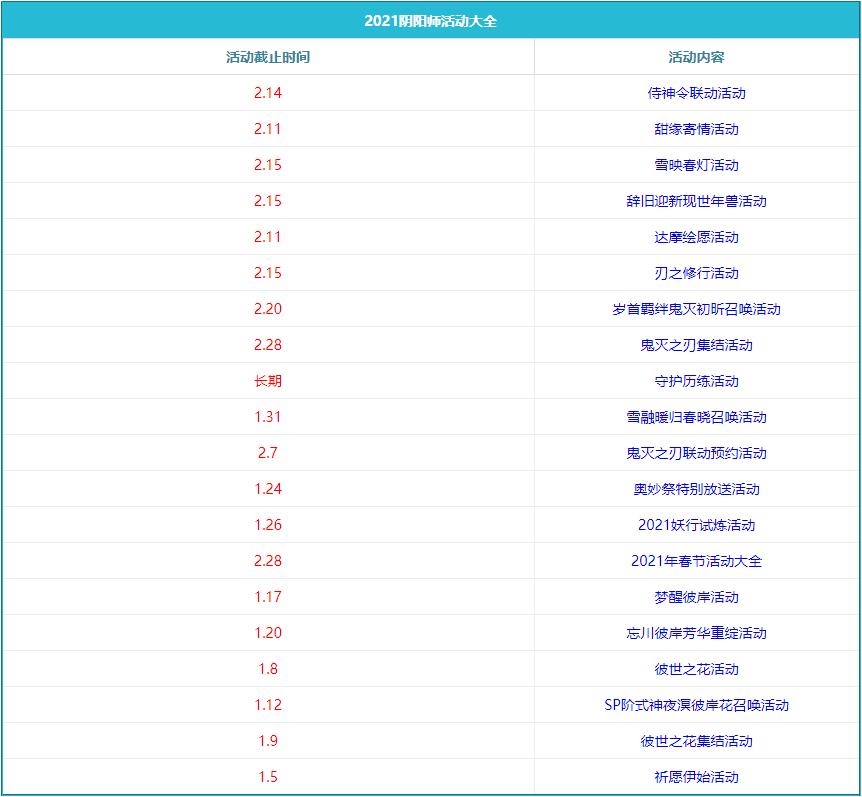
Task: Open 辞旧迎新现世年兽活动 link
Action: (x=696, y=201)
